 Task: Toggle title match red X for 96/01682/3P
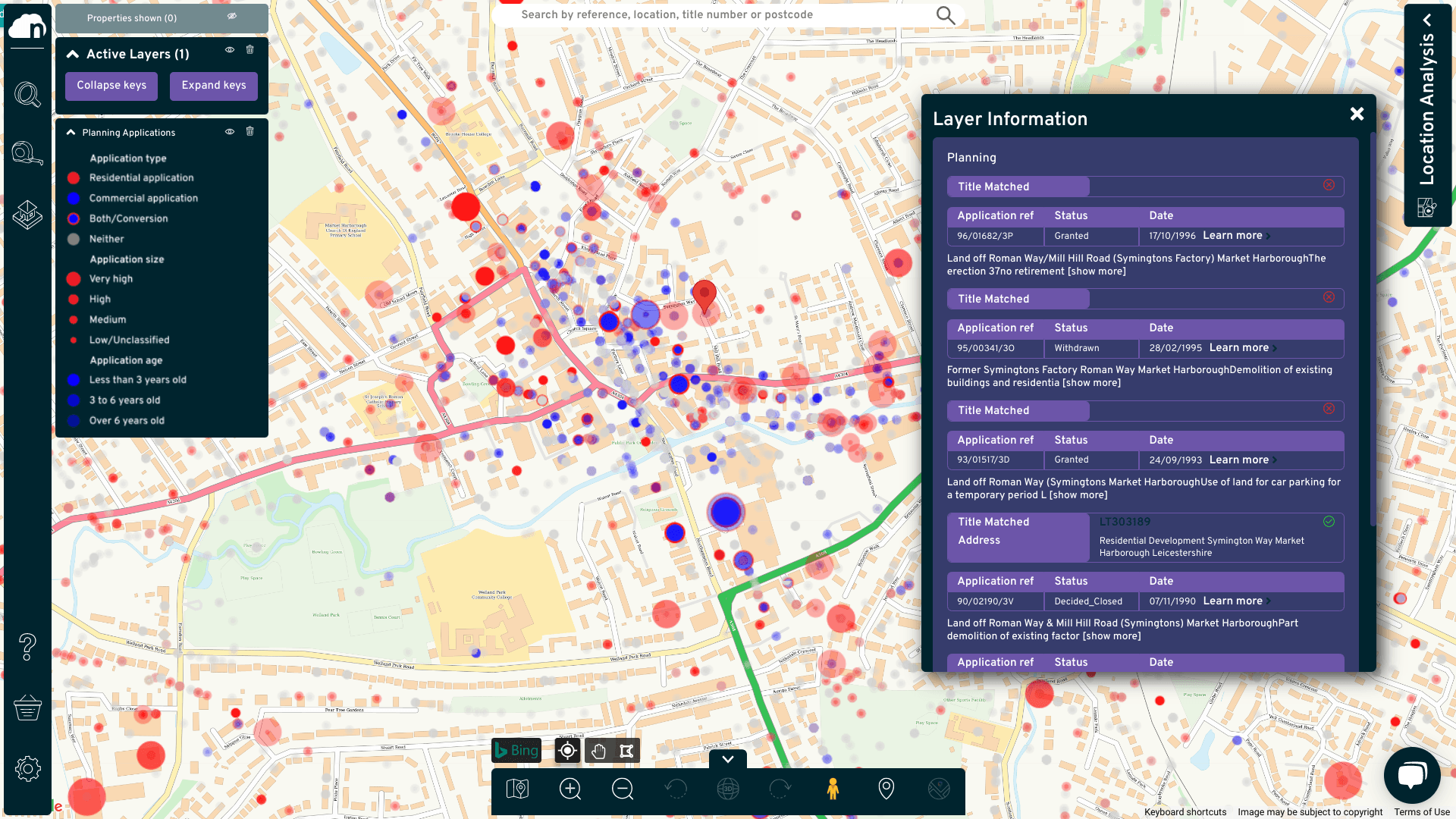[1329, 185]
